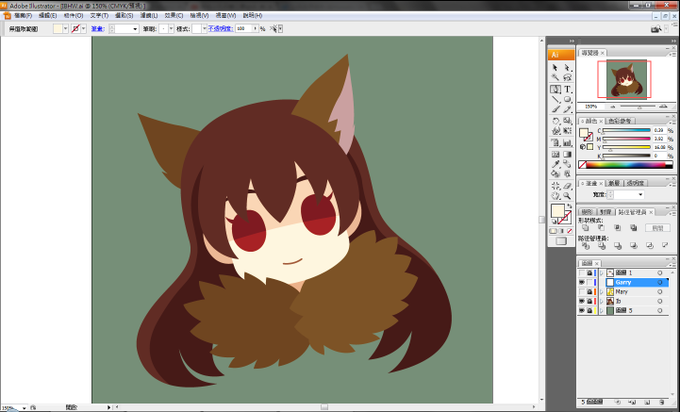Select the Type tool
680x412 pixels.
pyautogui.click(x=567, y=89)
